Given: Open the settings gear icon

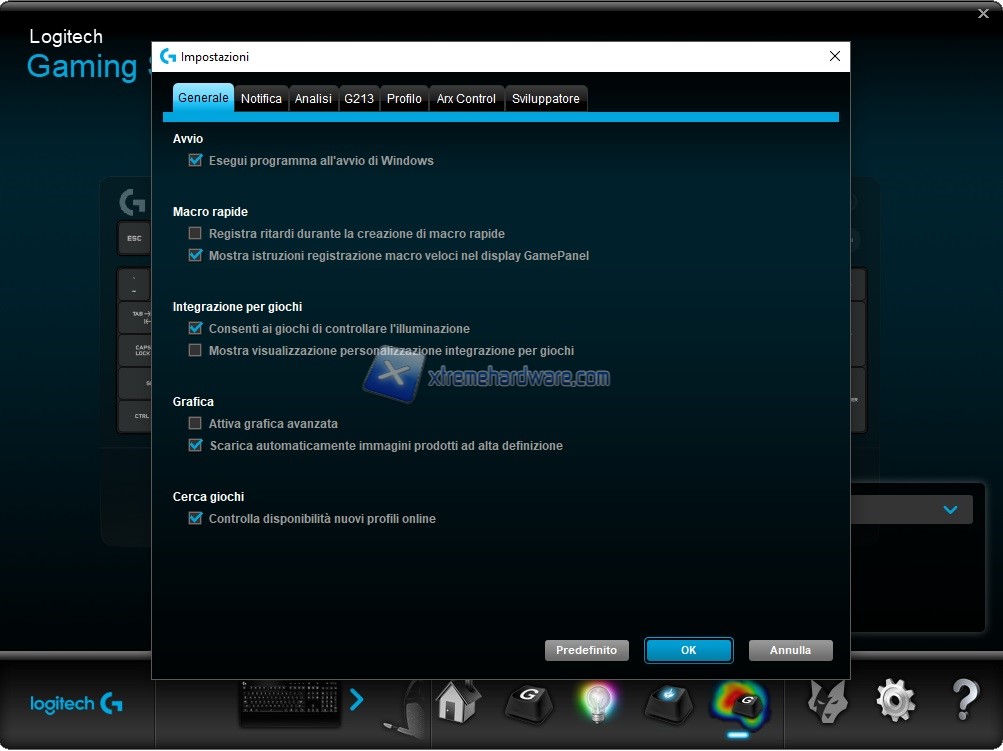Looking at the screenshot, I should click(x=895, y=701).
